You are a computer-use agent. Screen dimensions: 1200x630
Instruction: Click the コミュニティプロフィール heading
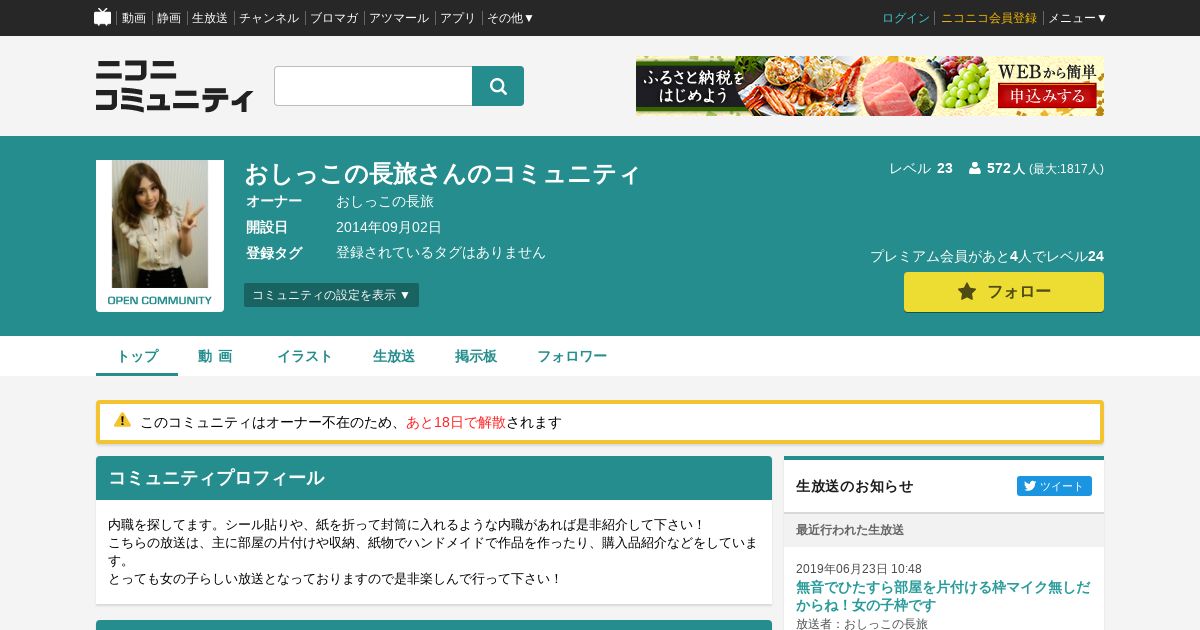click(216, 478)
